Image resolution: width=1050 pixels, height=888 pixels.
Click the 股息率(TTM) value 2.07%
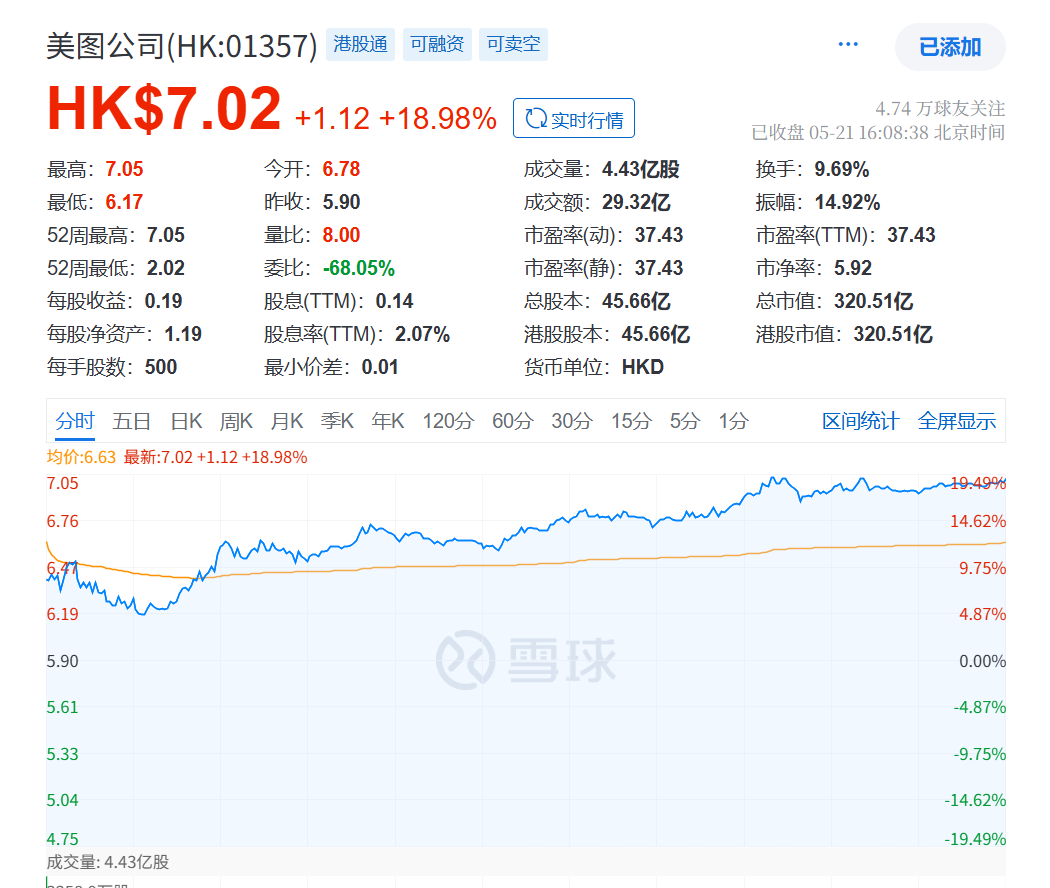tap(423, 334)
